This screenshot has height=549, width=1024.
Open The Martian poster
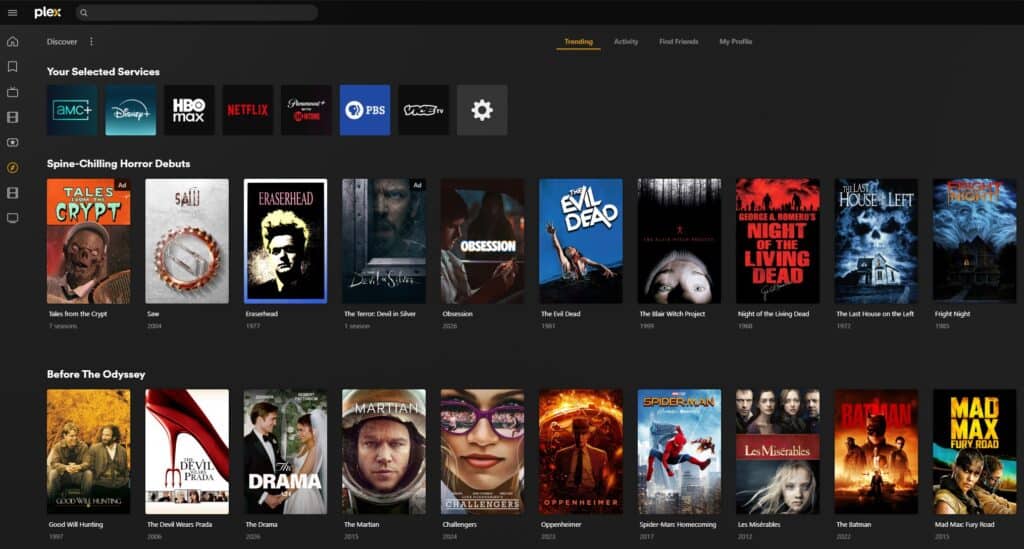(x=384, y=452)
